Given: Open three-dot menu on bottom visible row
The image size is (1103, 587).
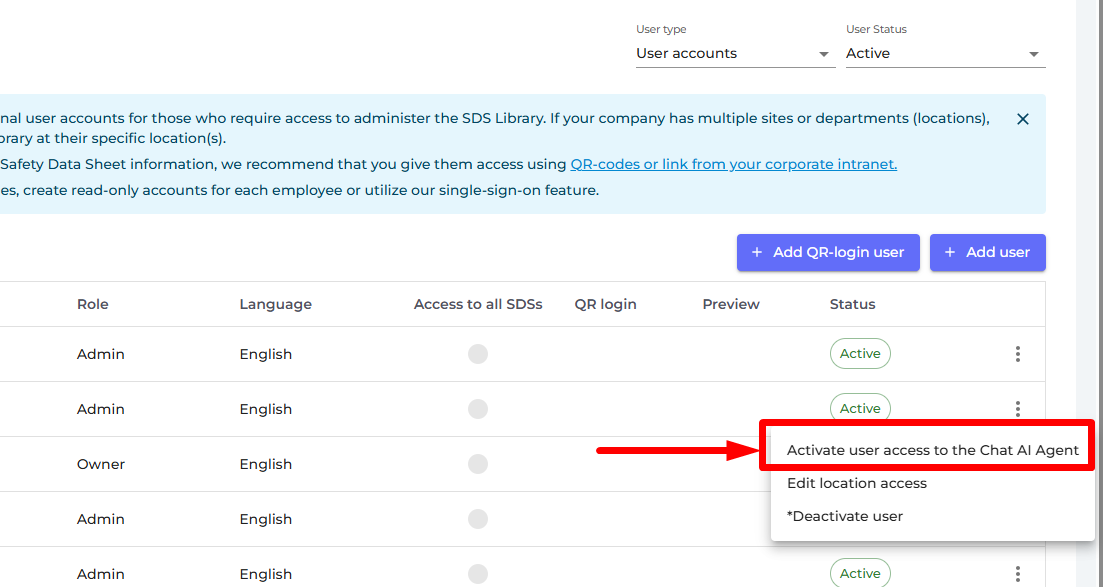Looking at the screenshot, I should [1017, 573].
